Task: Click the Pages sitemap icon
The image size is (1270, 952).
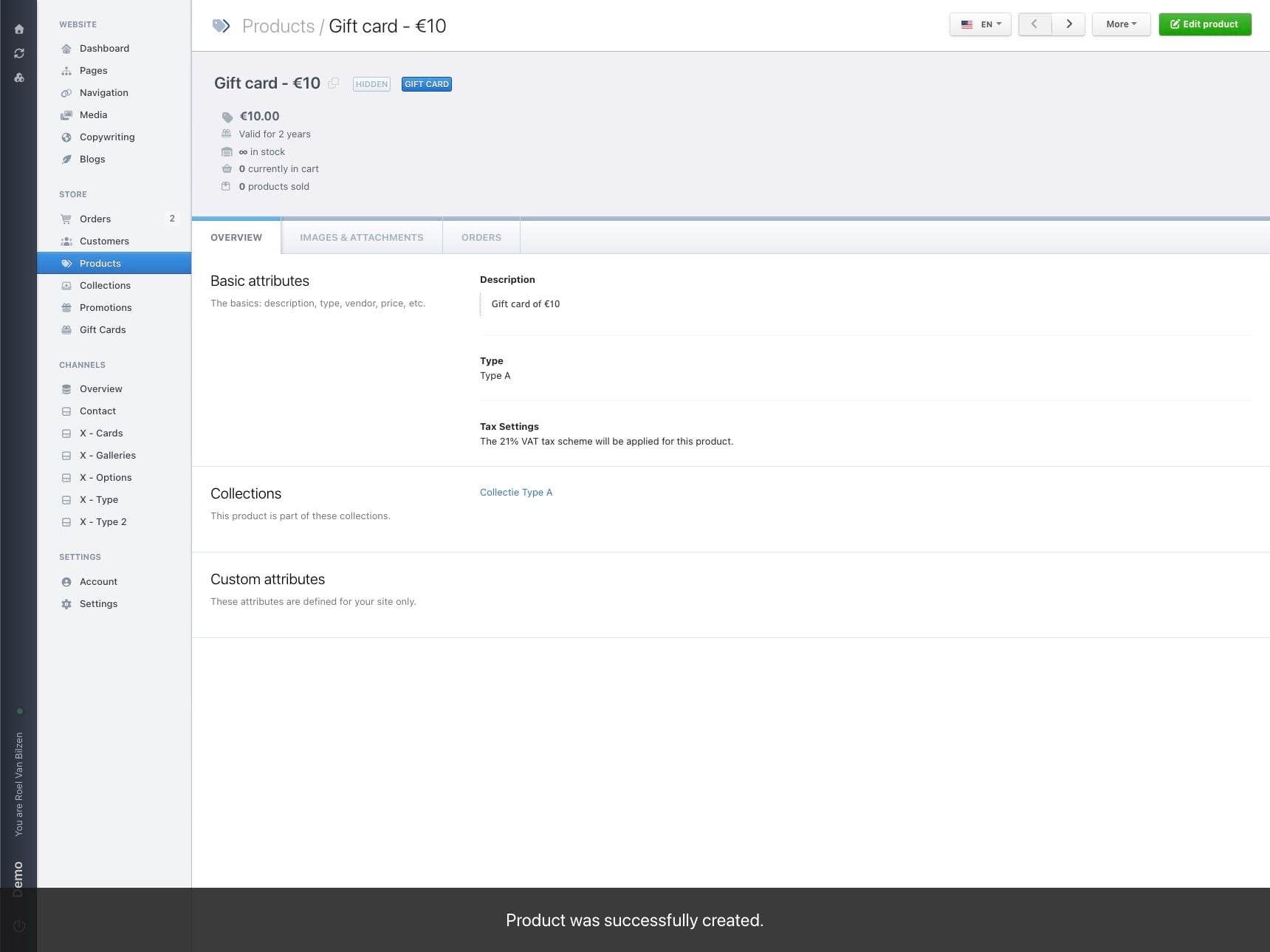Action: point(66,71)
